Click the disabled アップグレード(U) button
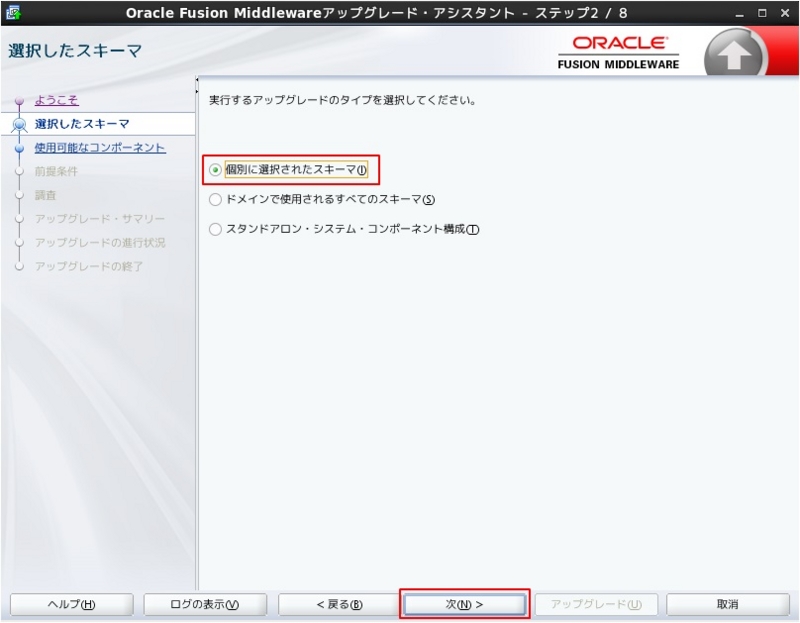Screen dimensions: 800x623 (596, 604)
